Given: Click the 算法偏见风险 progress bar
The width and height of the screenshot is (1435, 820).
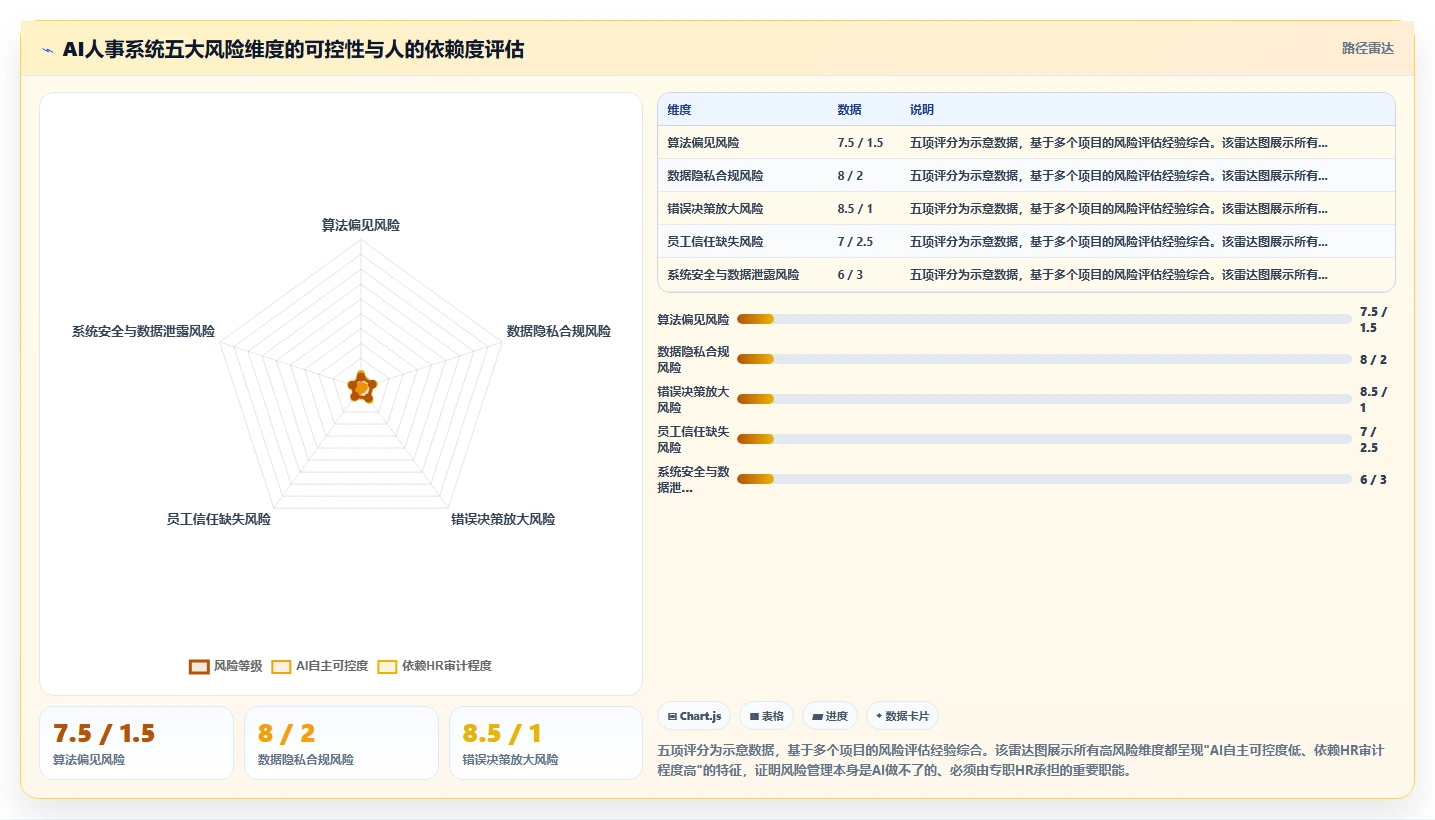Looking at the screenshot, I should [x=1044, y=319].
